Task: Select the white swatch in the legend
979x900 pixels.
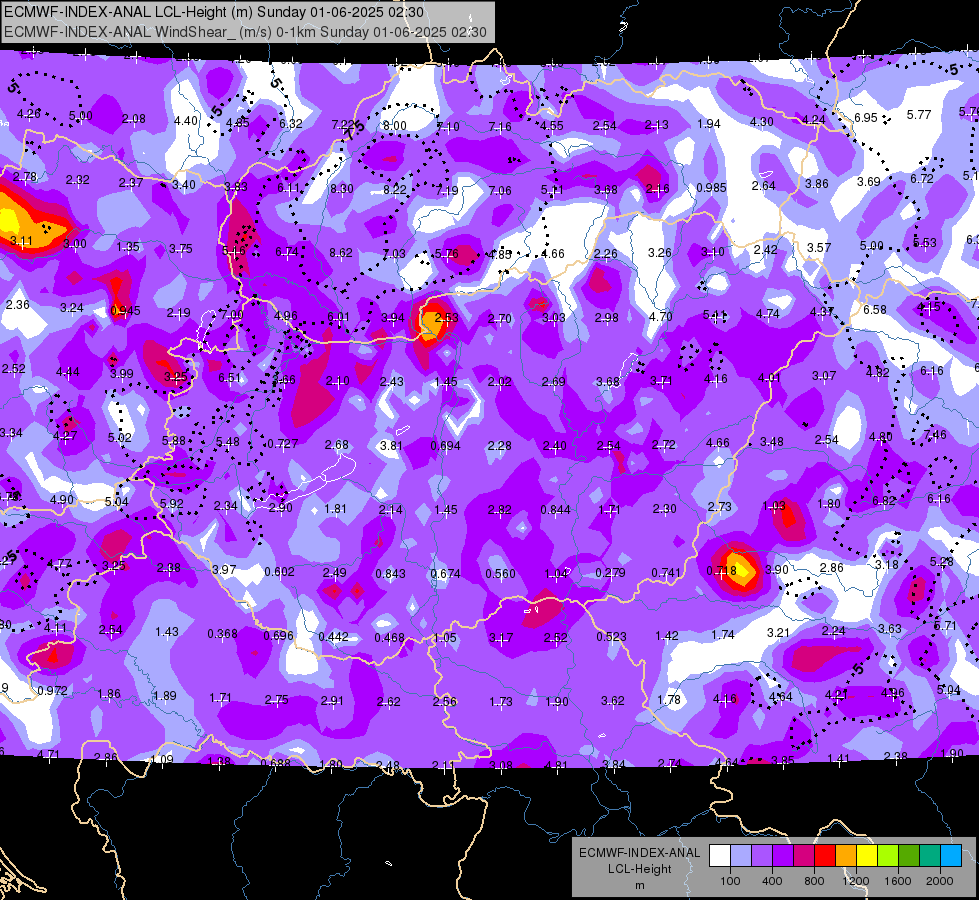Action: point(719,855)
